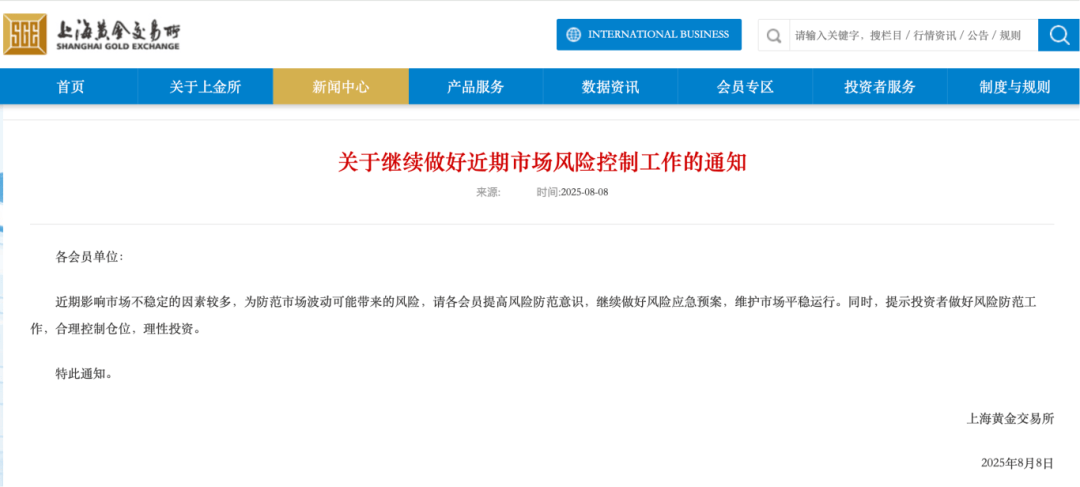Focus the keyword search input field
The height and width of the screenshot is (487, 1080).
click(x=913, y=35)
